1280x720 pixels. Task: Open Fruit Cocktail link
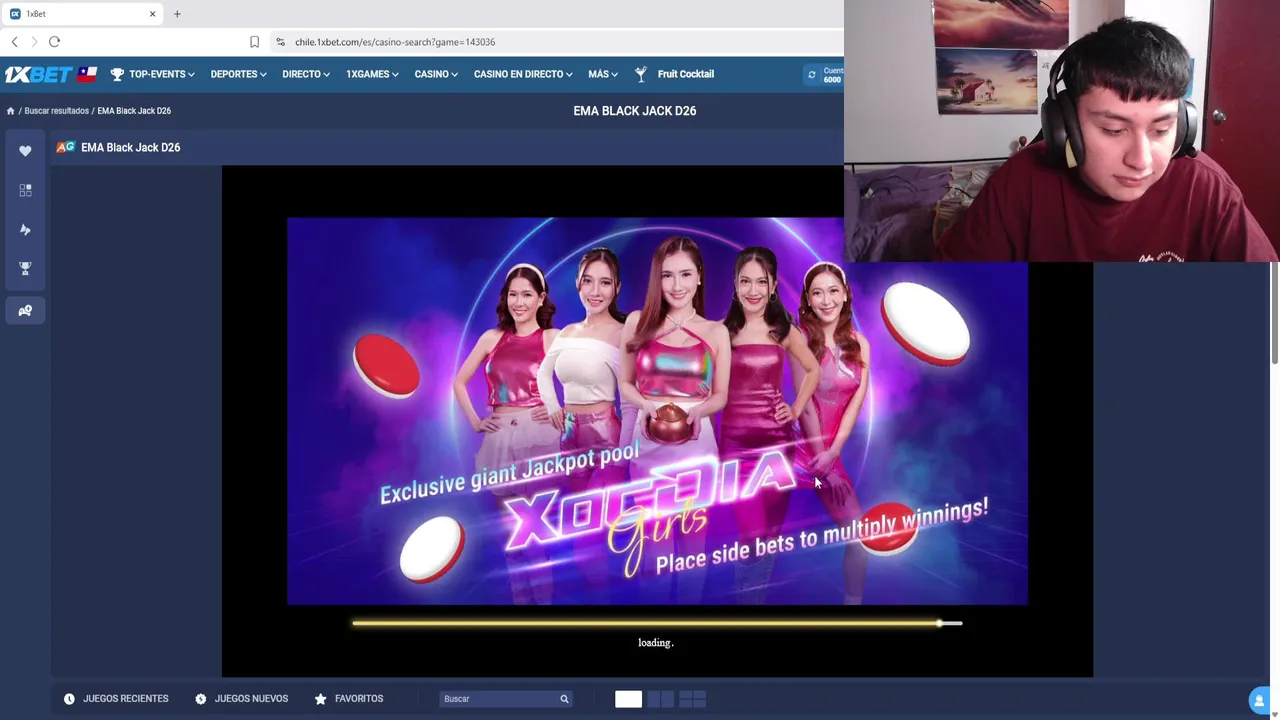(686, 74)
